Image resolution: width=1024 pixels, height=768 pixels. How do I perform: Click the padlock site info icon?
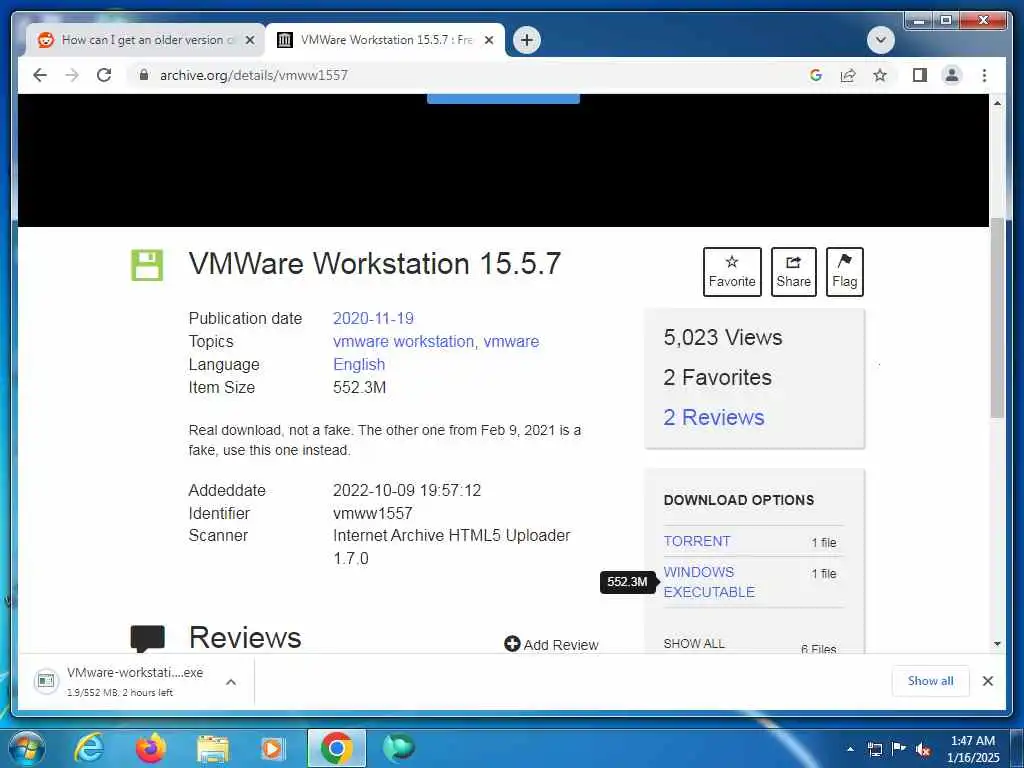coord(144,75)
